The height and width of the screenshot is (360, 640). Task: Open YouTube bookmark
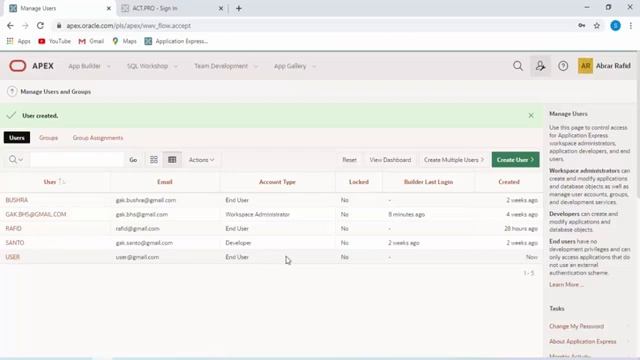[x=54, y=41]
